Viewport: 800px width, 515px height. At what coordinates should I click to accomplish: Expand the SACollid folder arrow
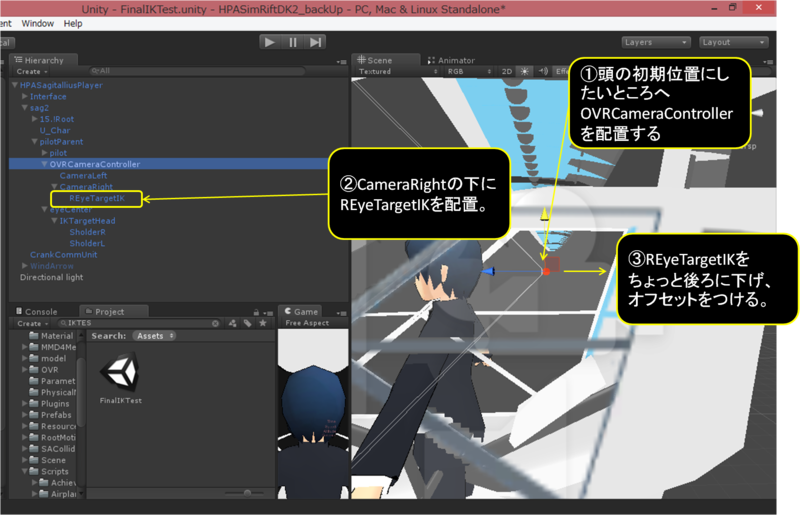(24, 449)
